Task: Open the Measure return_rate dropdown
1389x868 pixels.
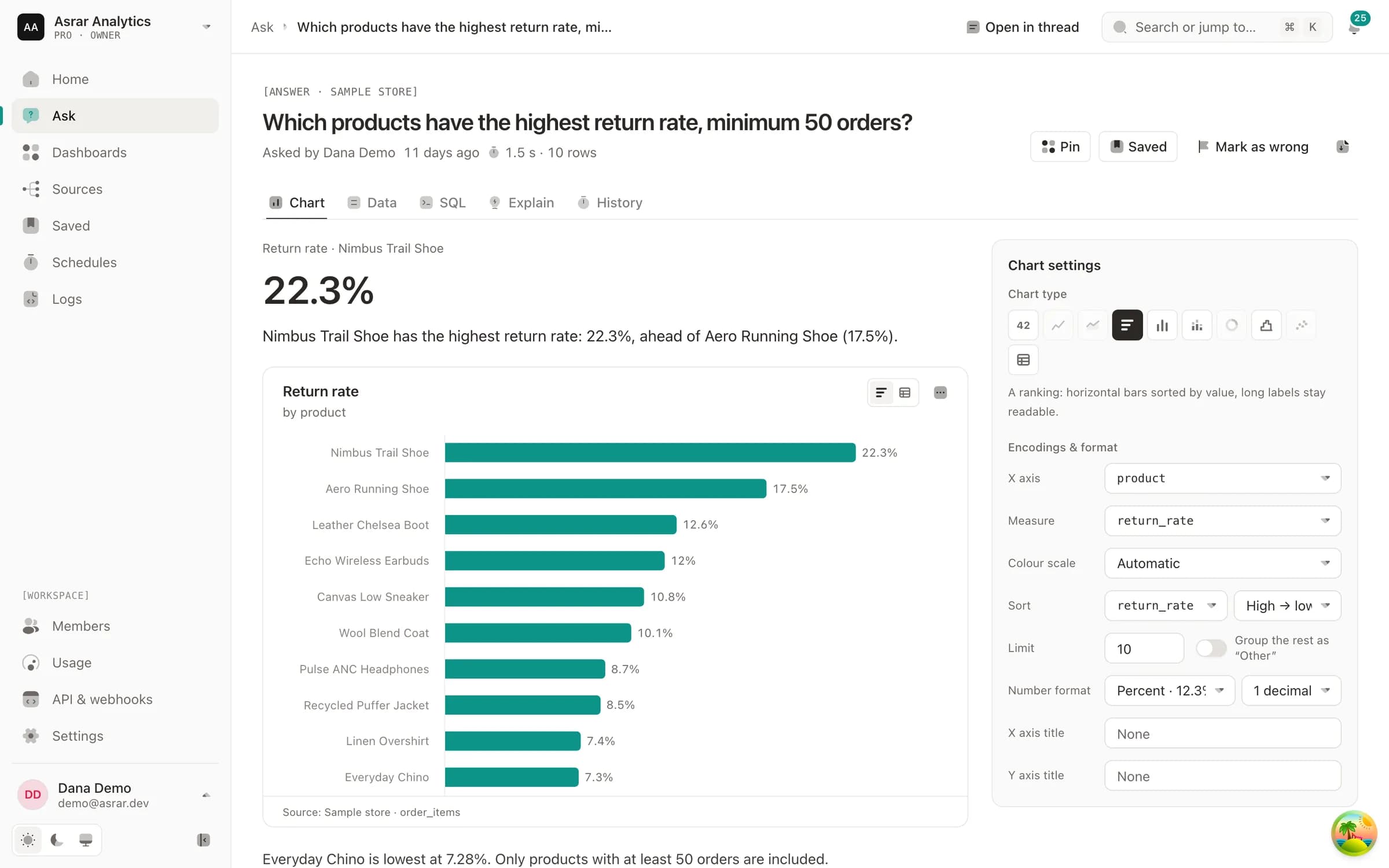Action: (1222, 521)
